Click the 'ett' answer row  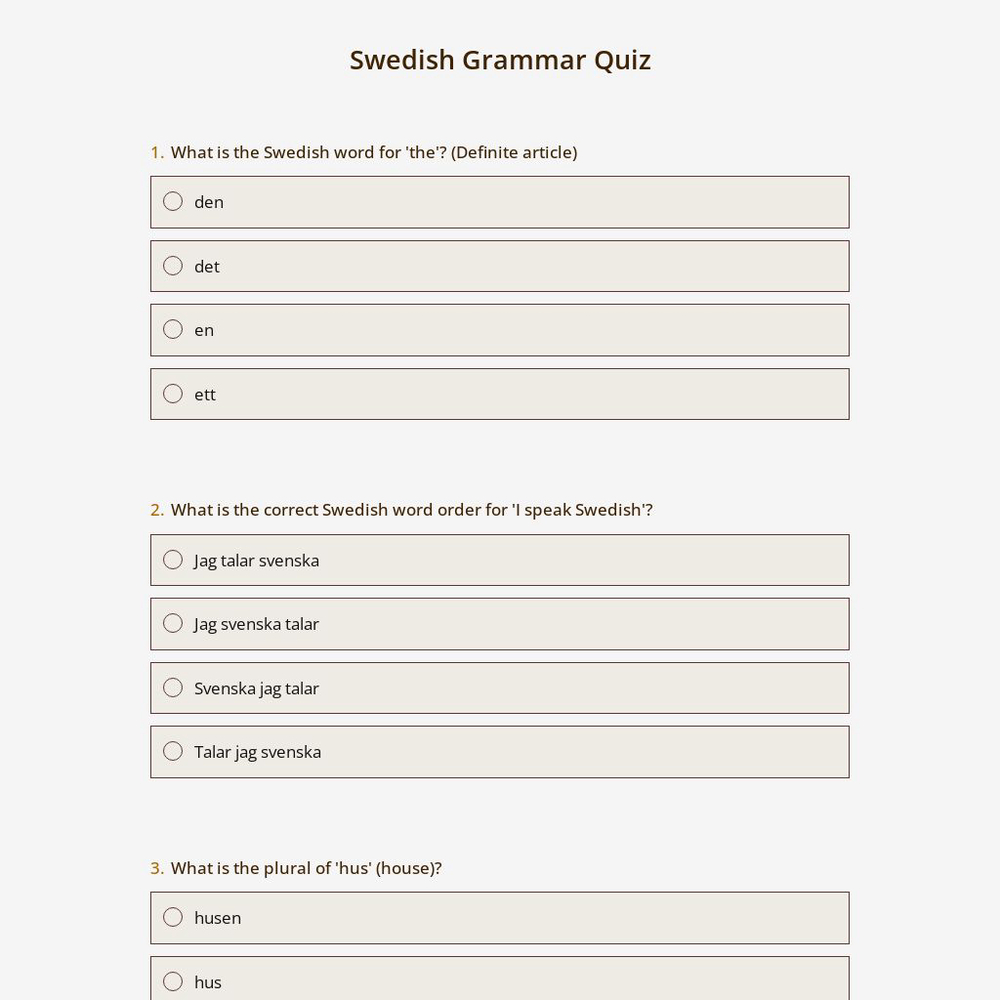(x=500, y=393)
